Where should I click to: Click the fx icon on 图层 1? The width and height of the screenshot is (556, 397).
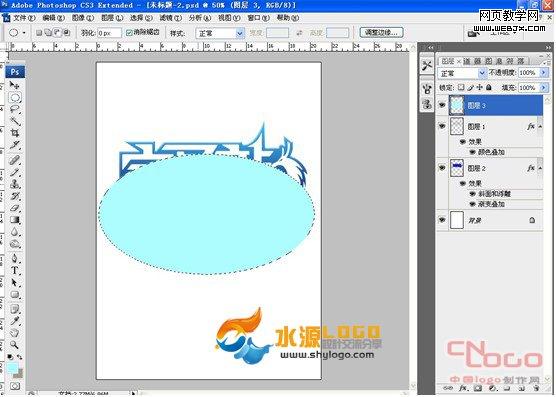[530, 127]
